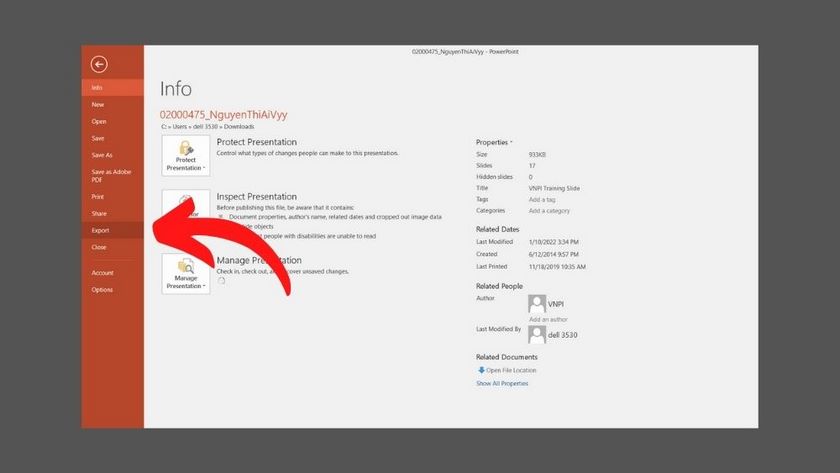Click the VNPI author avatar icon
Viewport: 840px width, 473px height.
pos(537,303)
